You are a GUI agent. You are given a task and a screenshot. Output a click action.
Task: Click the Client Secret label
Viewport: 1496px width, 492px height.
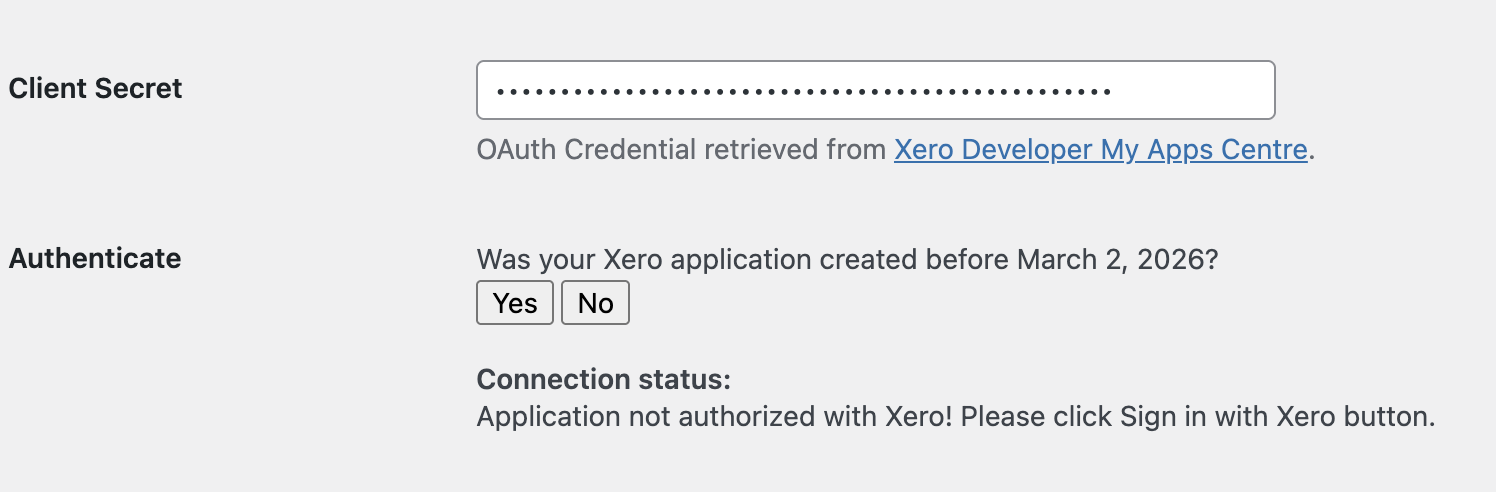click(x=95, y=88)
